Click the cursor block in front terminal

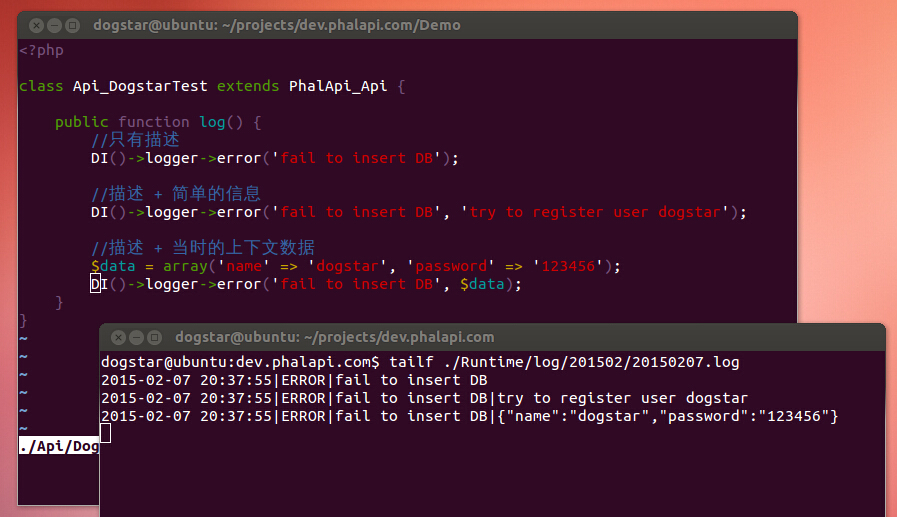point(106,434)
